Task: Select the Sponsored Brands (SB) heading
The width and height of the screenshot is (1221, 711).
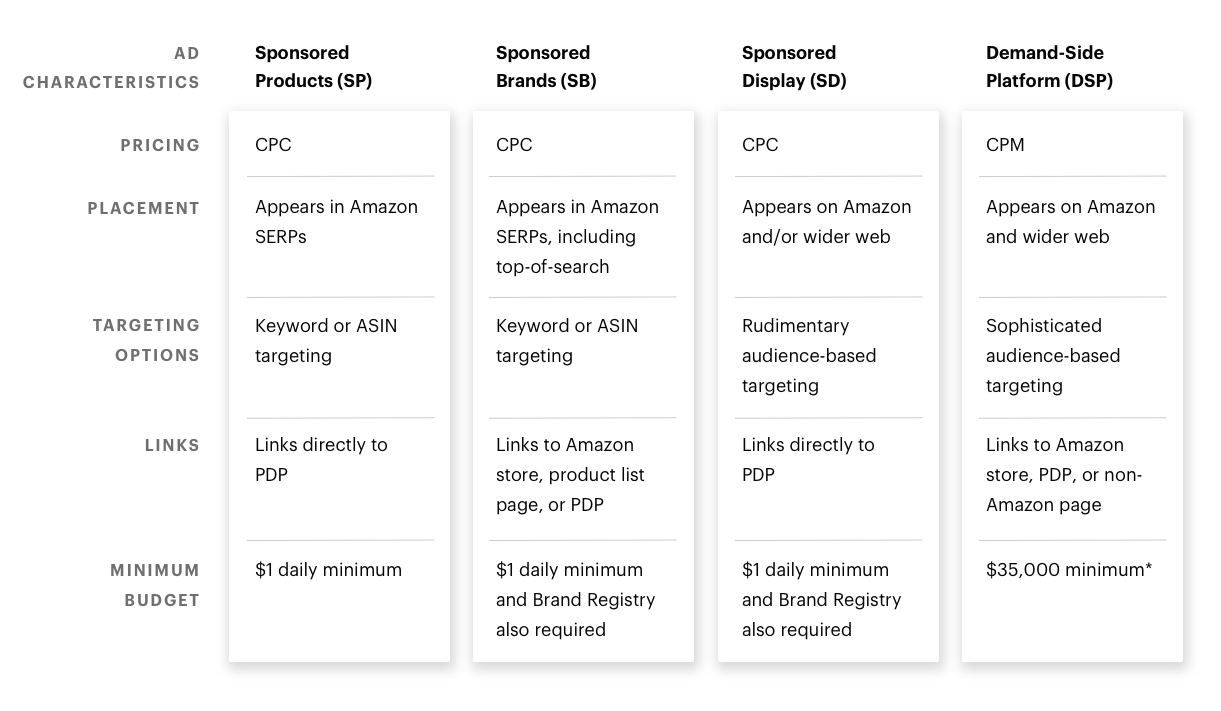Action: click(546, 67)
